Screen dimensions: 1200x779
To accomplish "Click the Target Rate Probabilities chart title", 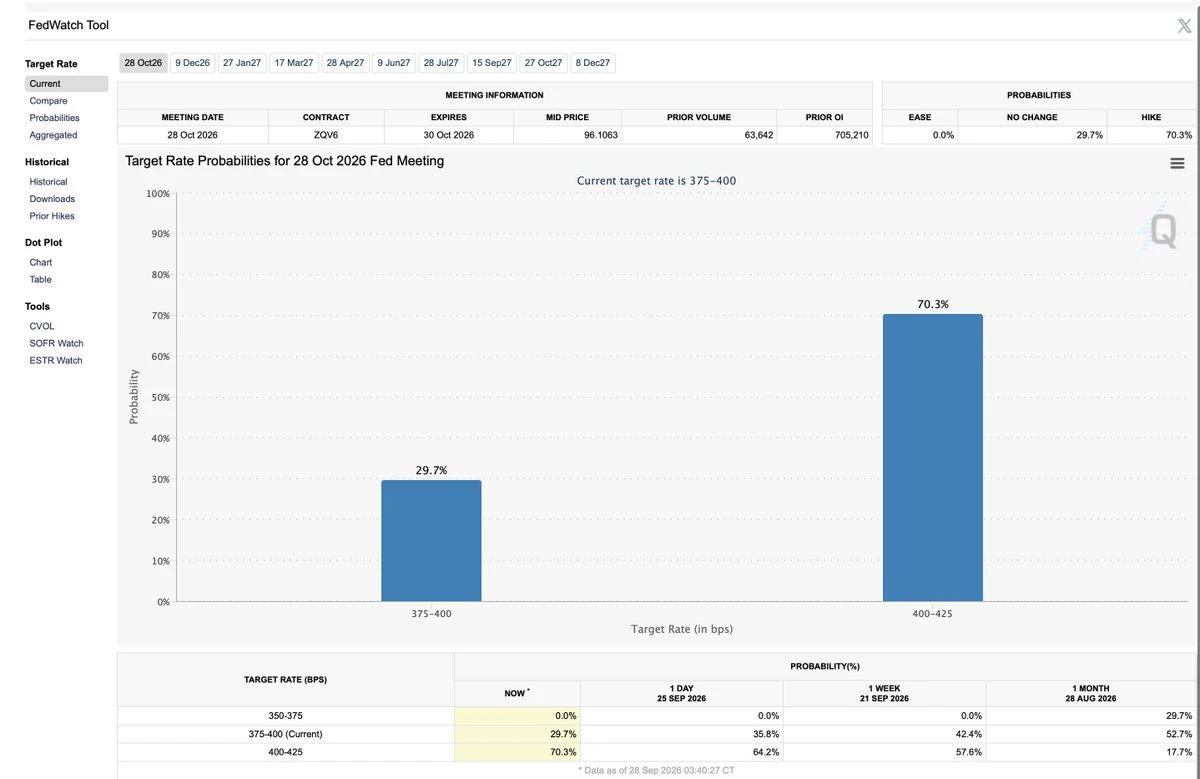I will click(285, 160).
